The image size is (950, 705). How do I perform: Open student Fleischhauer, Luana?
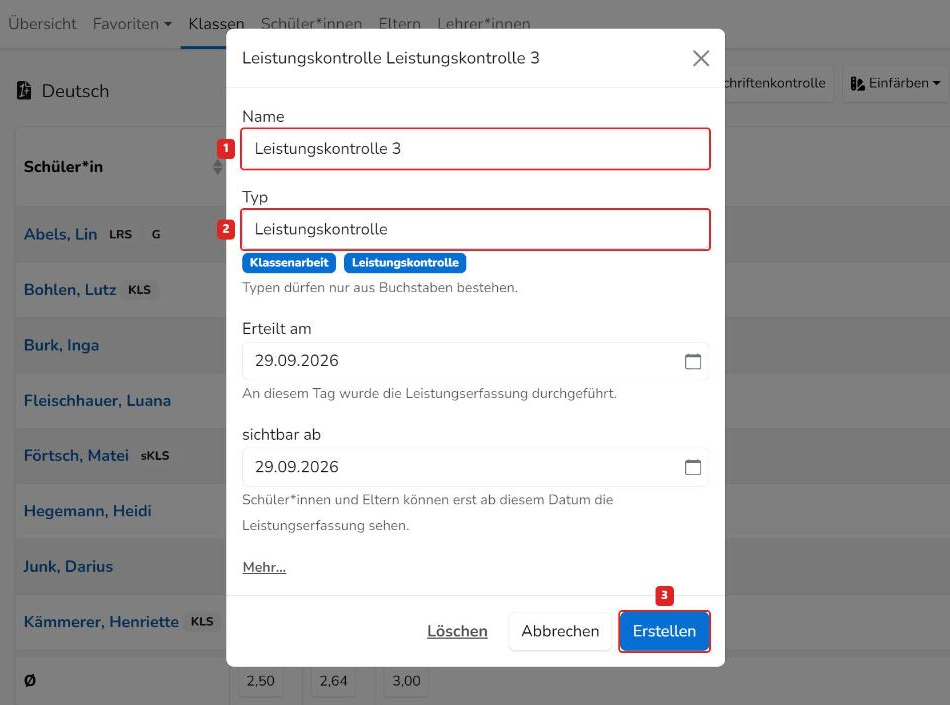click(x=97, y=400)
